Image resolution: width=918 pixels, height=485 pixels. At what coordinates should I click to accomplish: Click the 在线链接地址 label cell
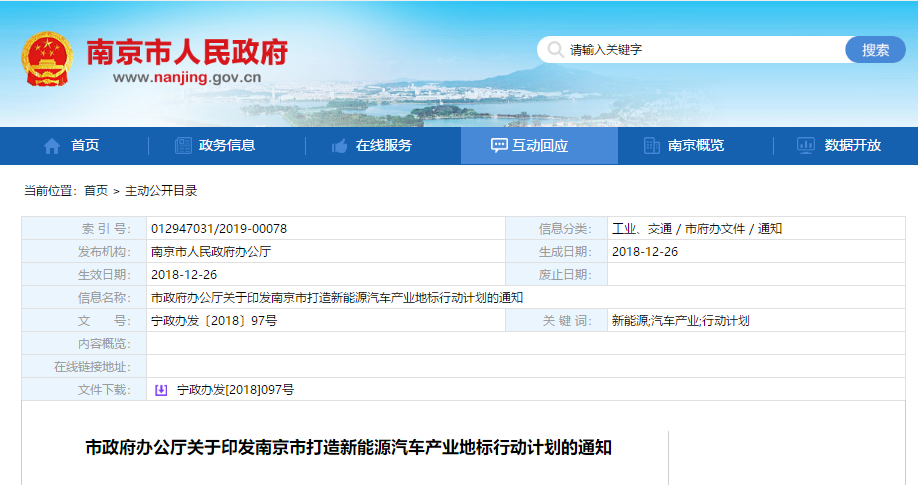pos(84,367)
